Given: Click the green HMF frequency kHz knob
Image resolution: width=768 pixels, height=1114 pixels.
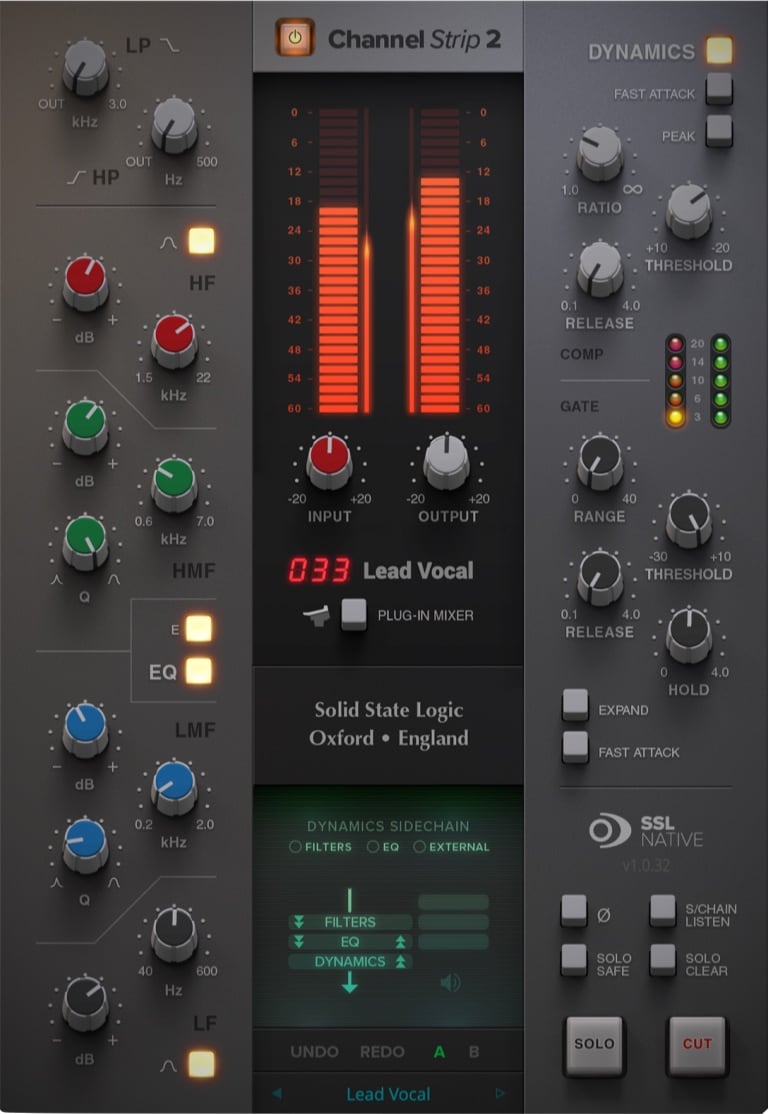Looking at the screenshot, I should pyautogui.click(x=174, y=485).
